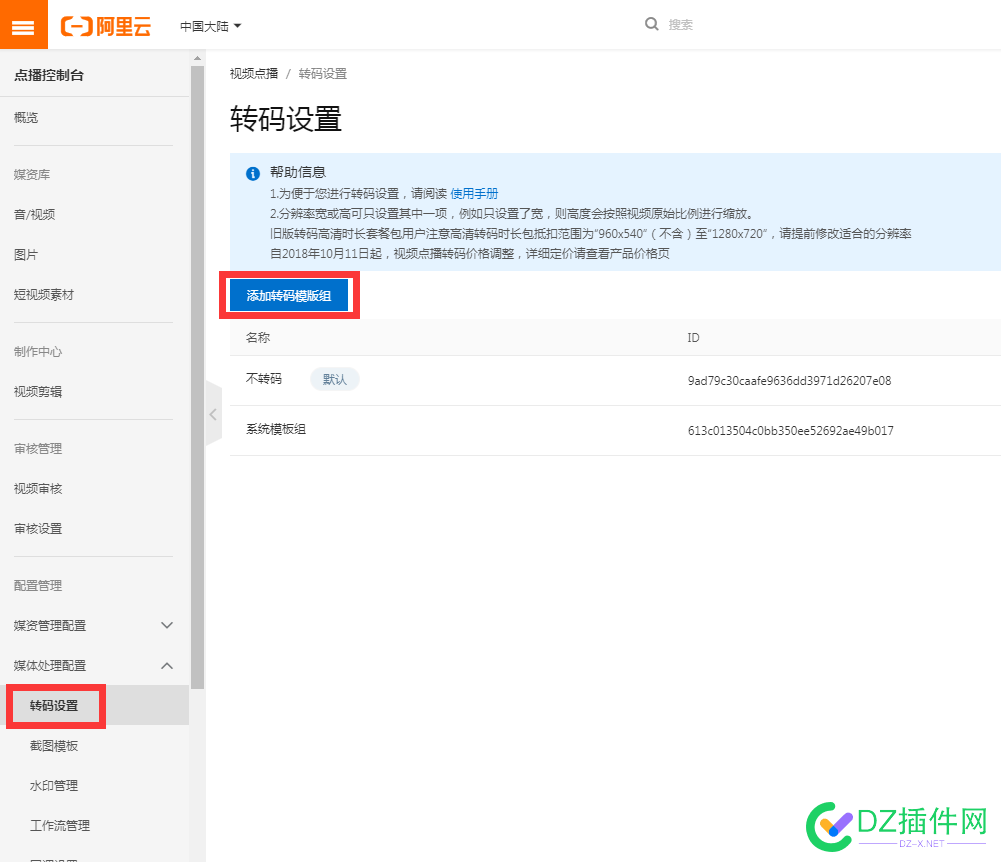
Task: Open 概览 in the sidebar
Action: coord(26,117)
